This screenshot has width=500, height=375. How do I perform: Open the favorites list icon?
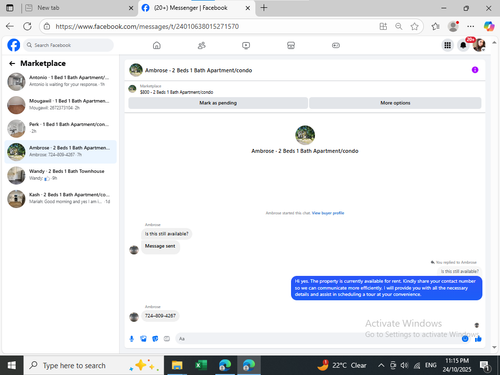point(435,26)
